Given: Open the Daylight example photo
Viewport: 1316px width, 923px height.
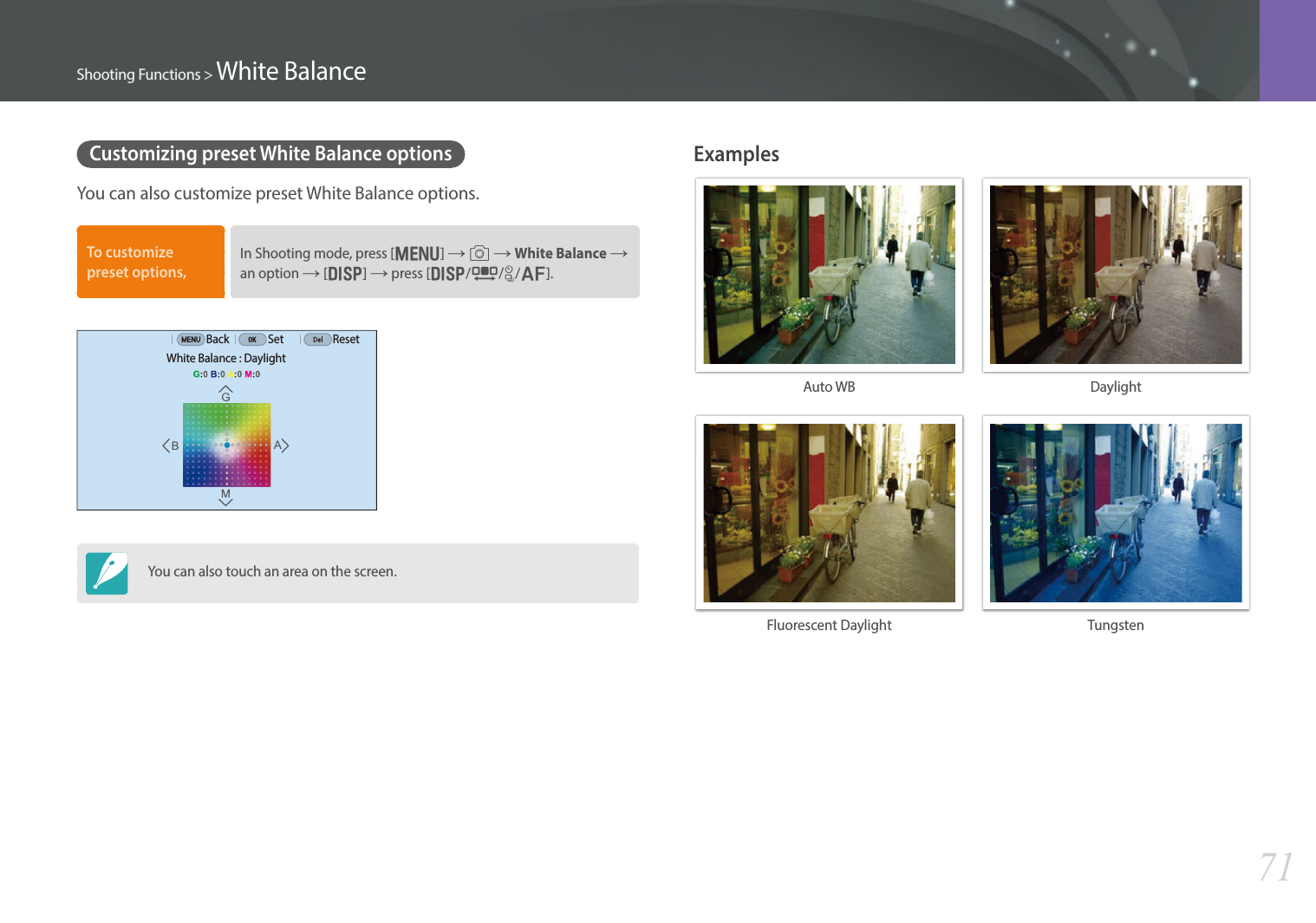Looking at the screenshot, I should [1116, 275].
